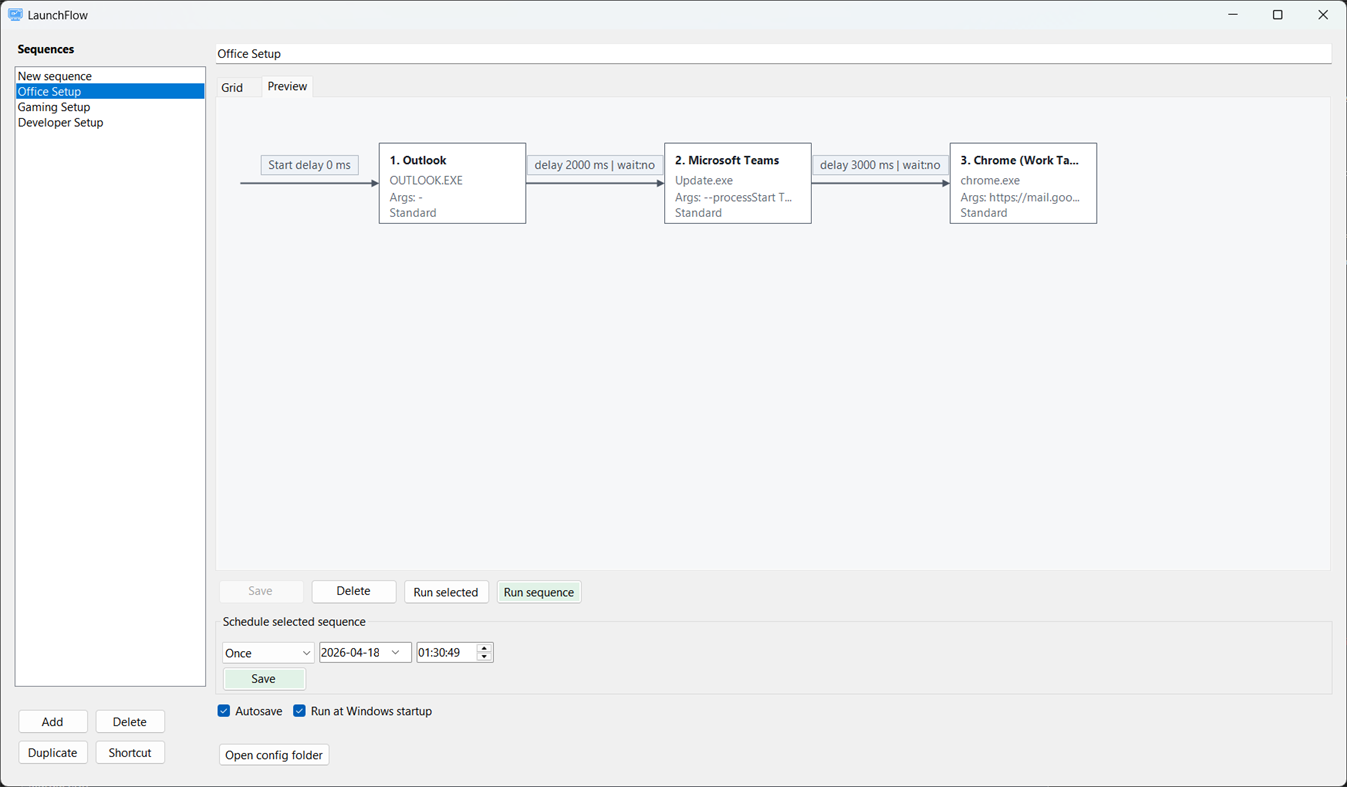Viewport: 1347px width, 787px height.
Task: Click Update.exe text in Teams node
Action: pyautogui.click(x=704, y=181)
